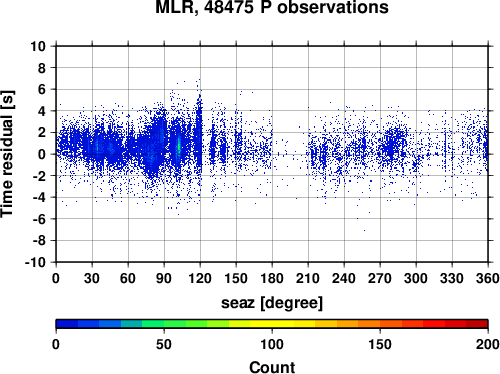Click the x-axis tick label "240"
Image resolution: width=500 pixels, height=374 pixels.
click(x=344, y=278)
